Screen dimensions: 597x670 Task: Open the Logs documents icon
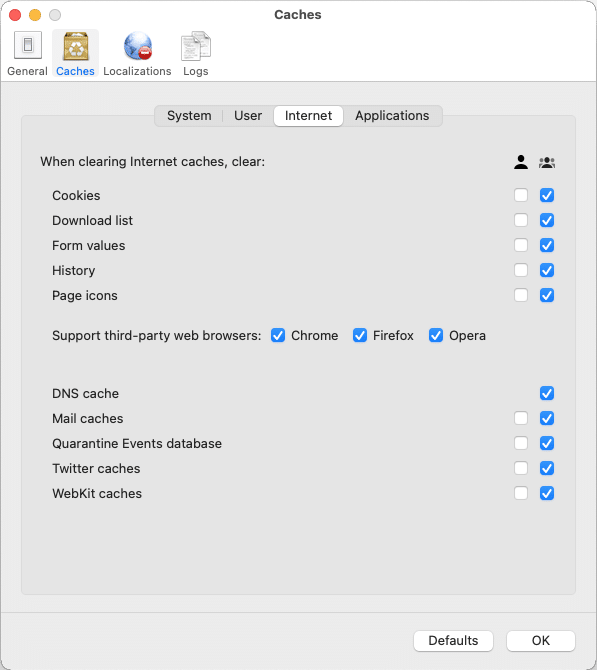point(196,46)
